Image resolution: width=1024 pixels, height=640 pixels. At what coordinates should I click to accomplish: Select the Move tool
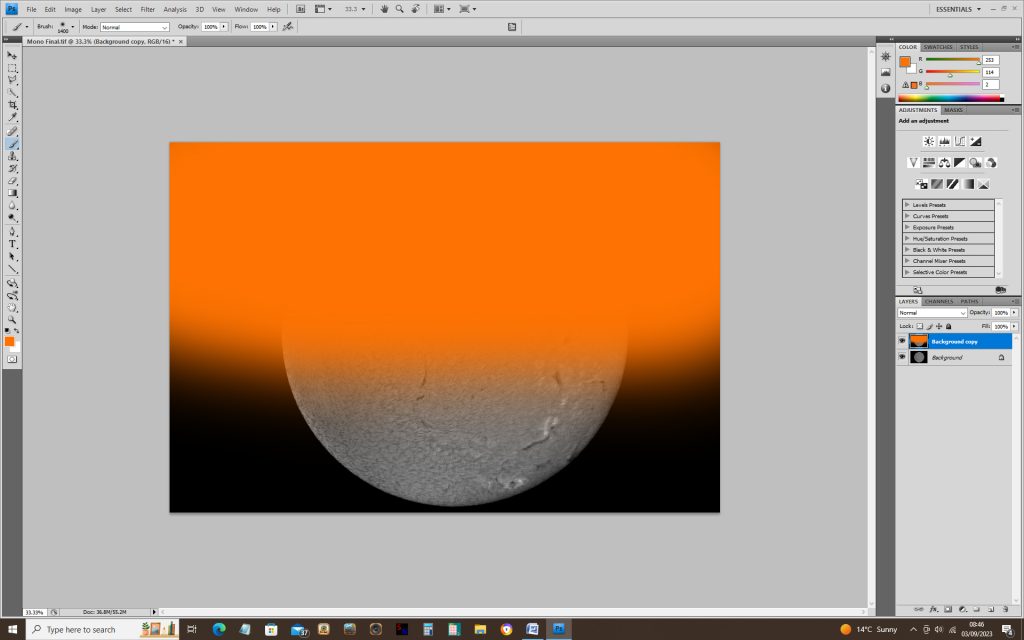12,56
